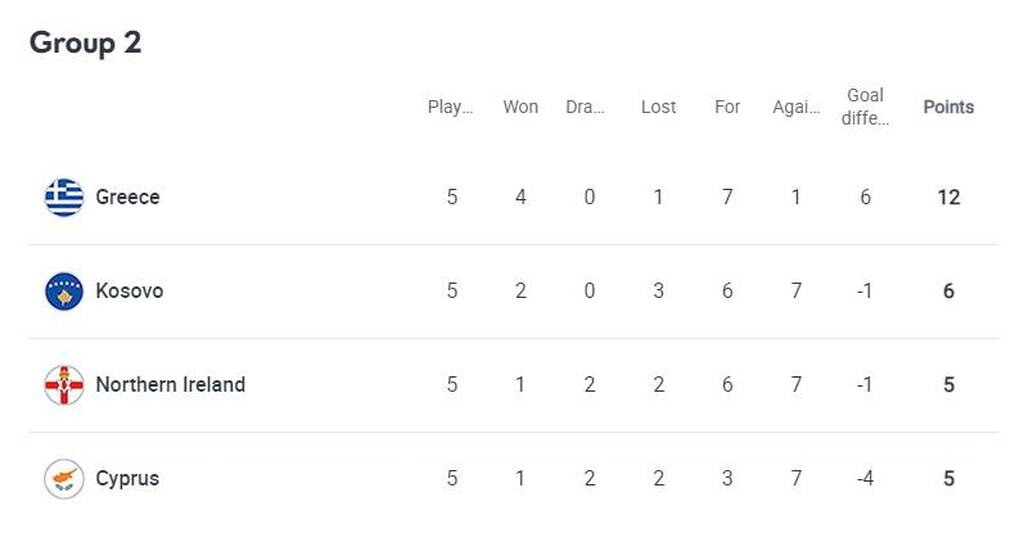This screenshot has width=1024, height=542.
Task: Click the Goal difference column header
Action: [x=865, y=106]
